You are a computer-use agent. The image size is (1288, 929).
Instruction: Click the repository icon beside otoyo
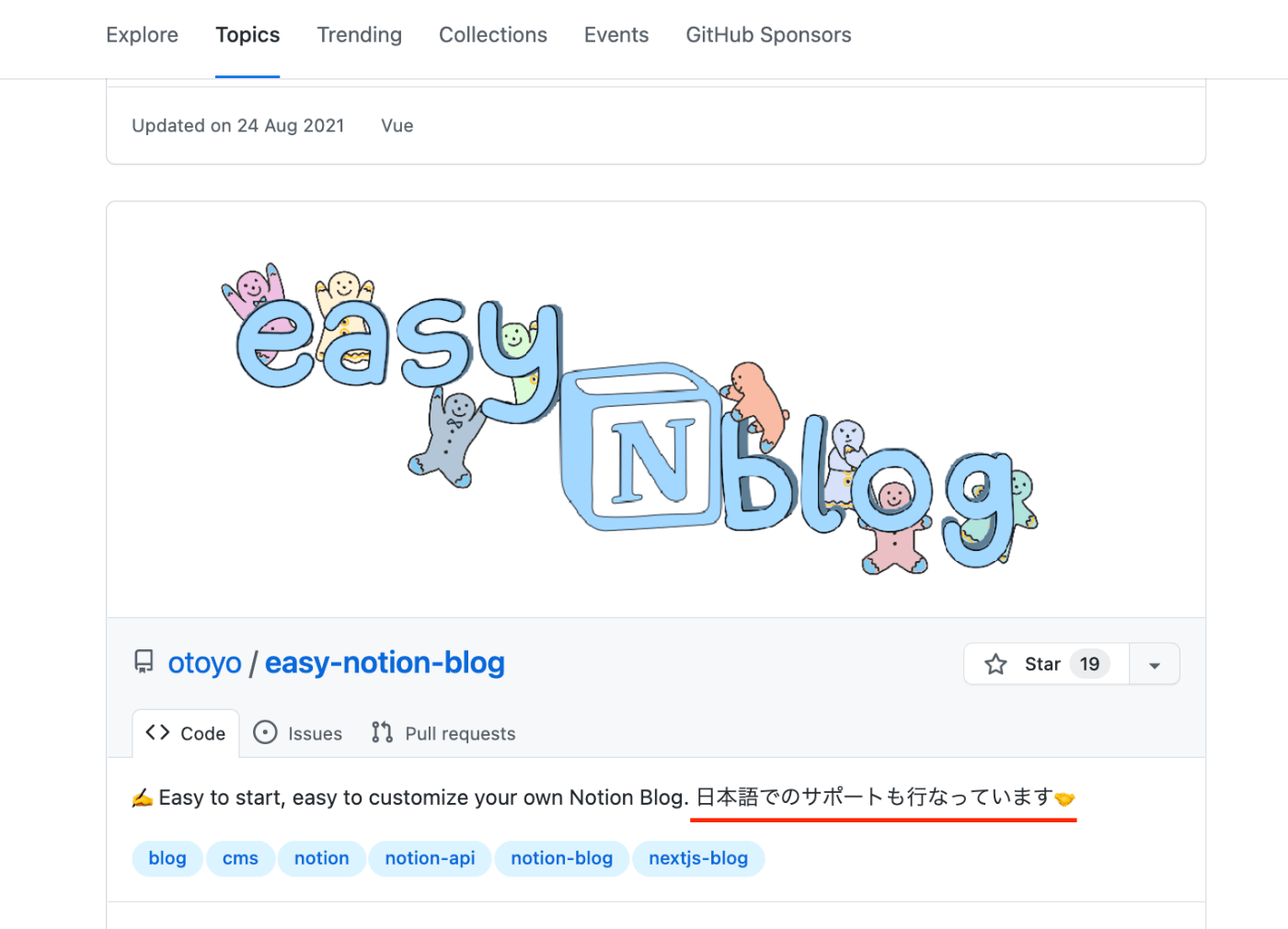click(x=144, y=662)
